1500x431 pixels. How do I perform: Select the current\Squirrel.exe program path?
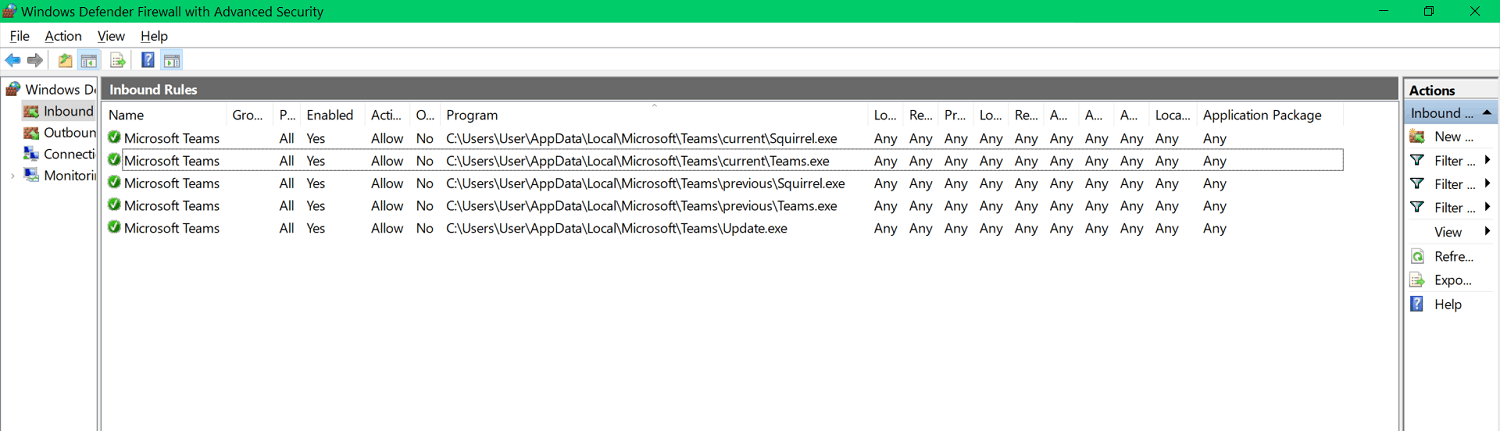tap(641, 139)
